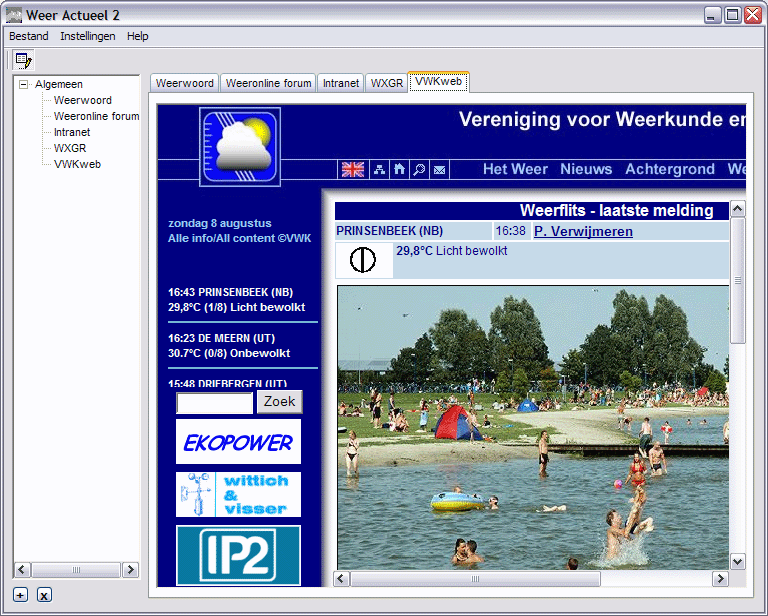Click the tree panel horizontal scrollbar thumb
This screenshot has width=768, height=616.
pos(76,570)
